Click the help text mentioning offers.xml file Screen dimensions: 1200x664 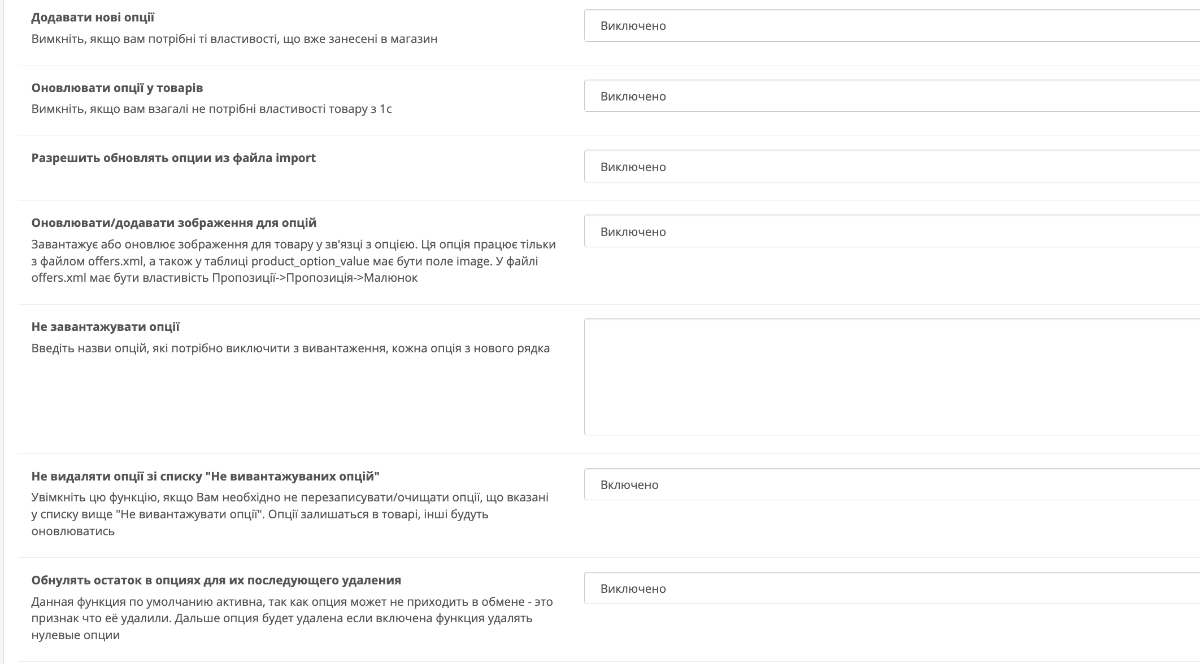tap(294, 261)
